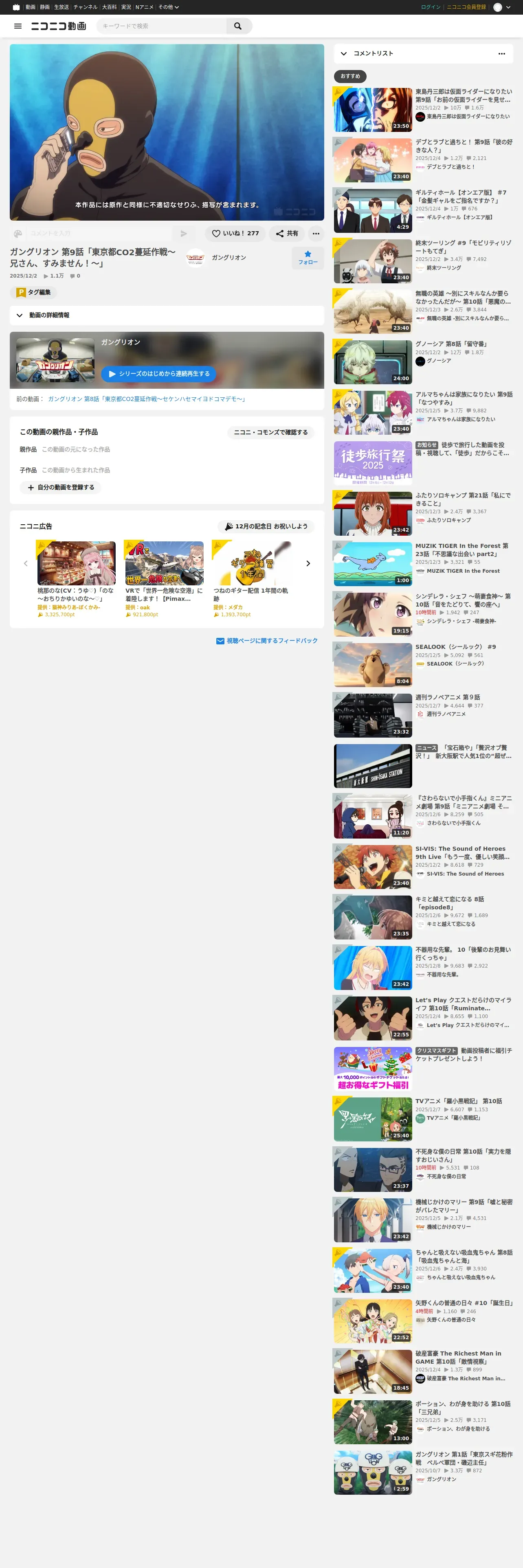Open the Nアニメ top menu item
The height and width of the screenshot is (1568, 523).
tap(144, 7)
